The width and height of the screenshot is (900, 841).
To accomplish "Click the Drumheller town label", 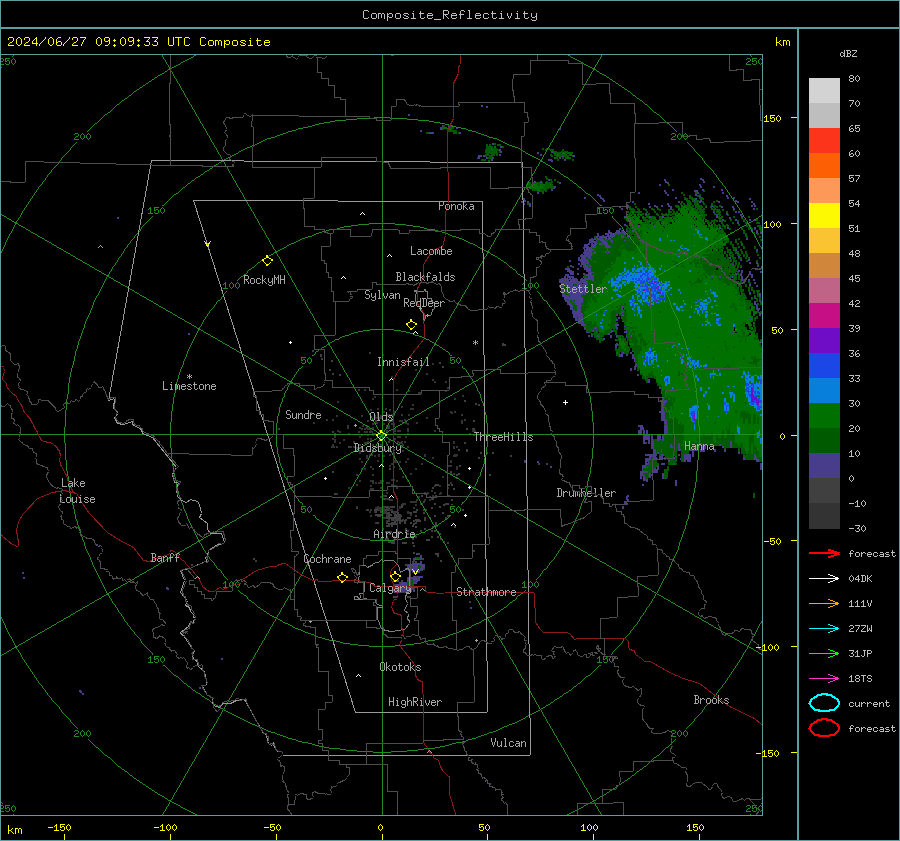I will coord(586,493).
